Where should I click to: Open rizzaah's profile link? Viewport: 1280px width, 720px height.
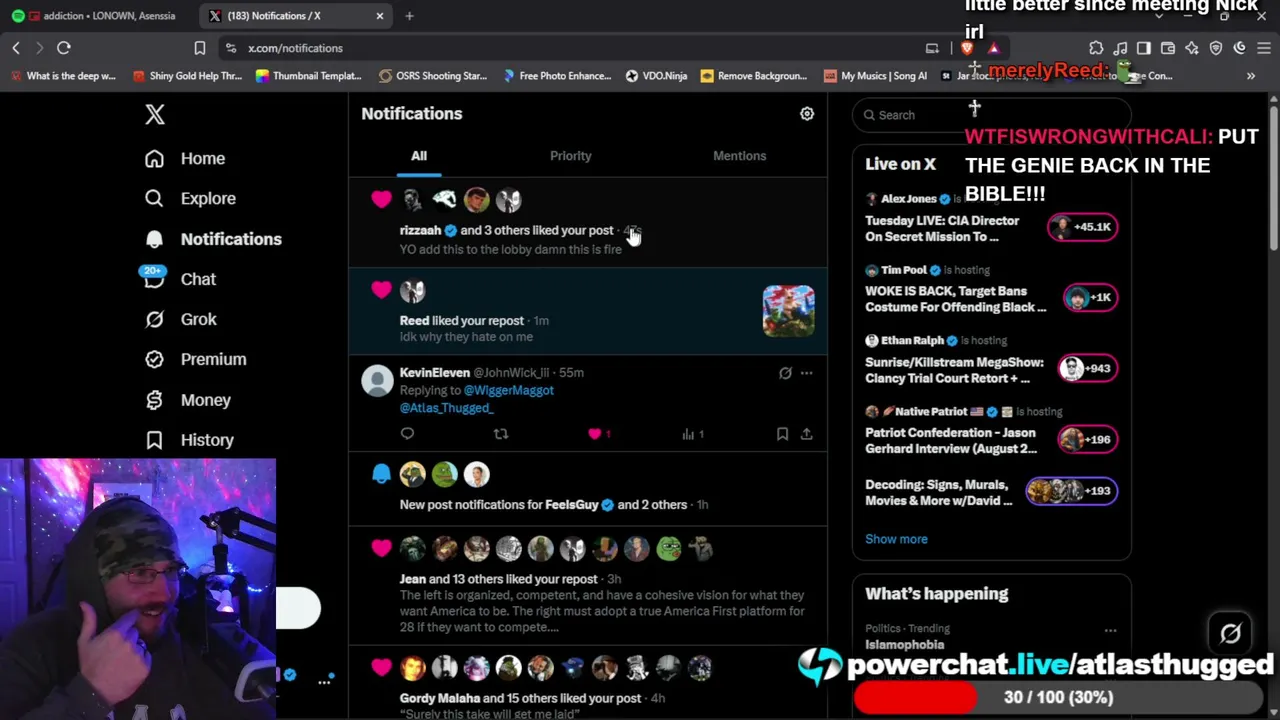[x=420, y=230]
